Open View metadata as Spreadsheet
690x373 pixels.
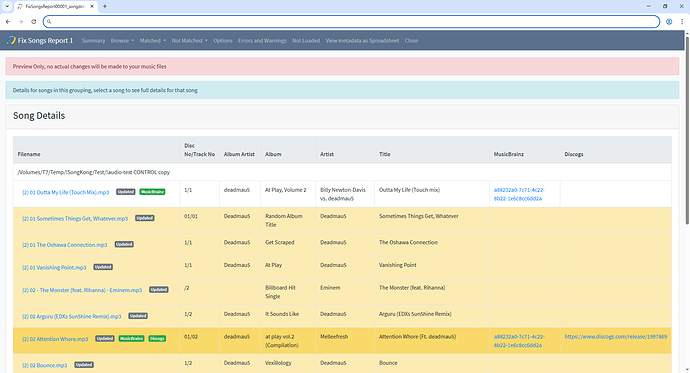[362, 40]
